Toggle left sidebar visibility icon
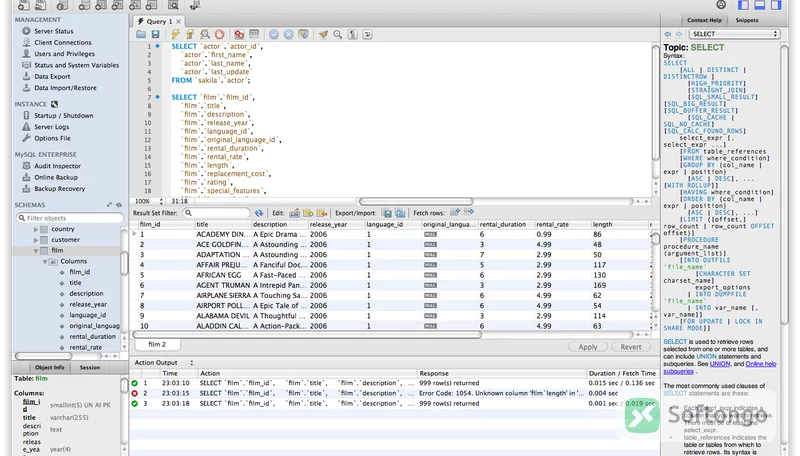 [x=743, y=5]
